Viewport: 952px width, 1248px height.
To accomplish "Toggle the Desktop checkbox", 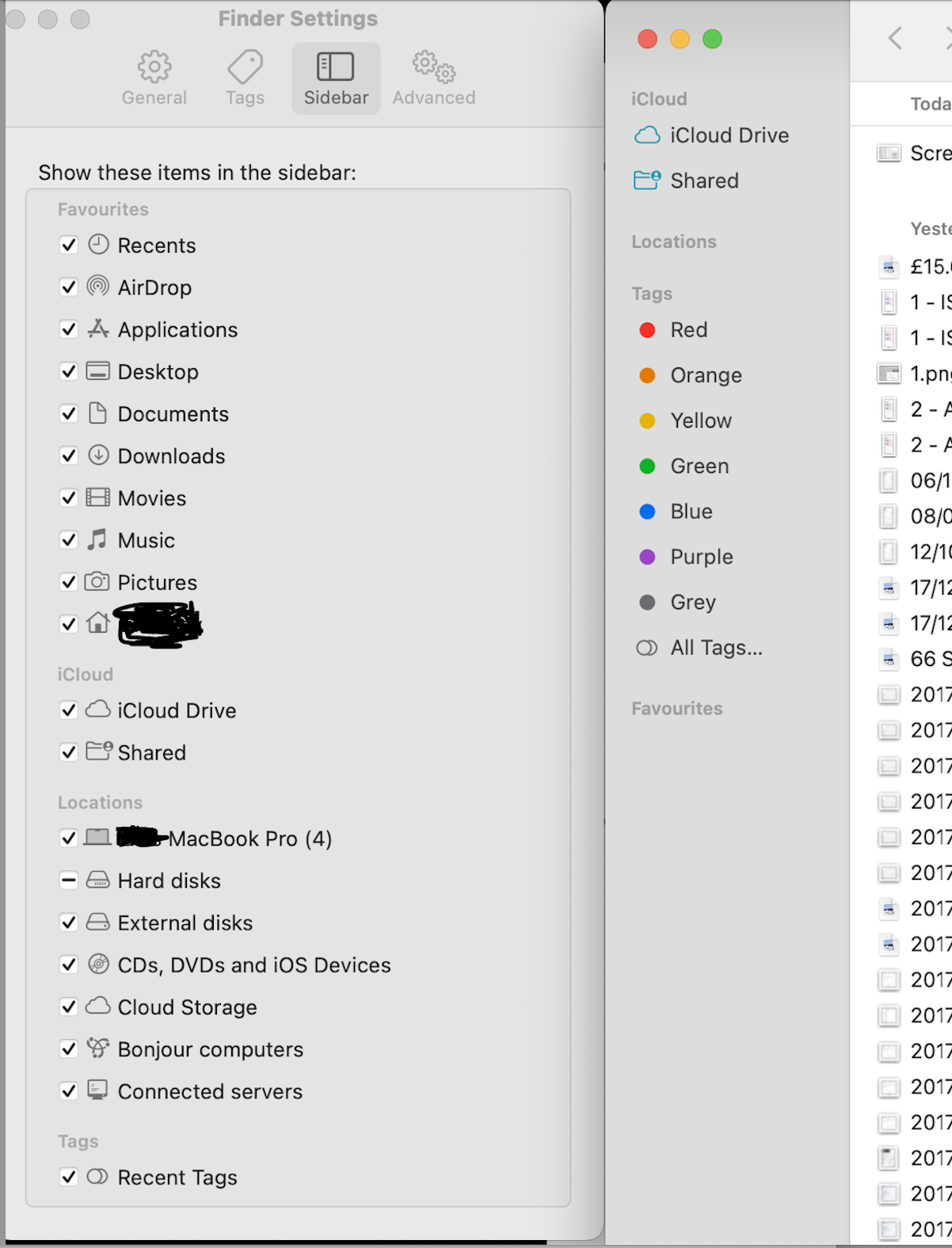I will tap(69, 371).
